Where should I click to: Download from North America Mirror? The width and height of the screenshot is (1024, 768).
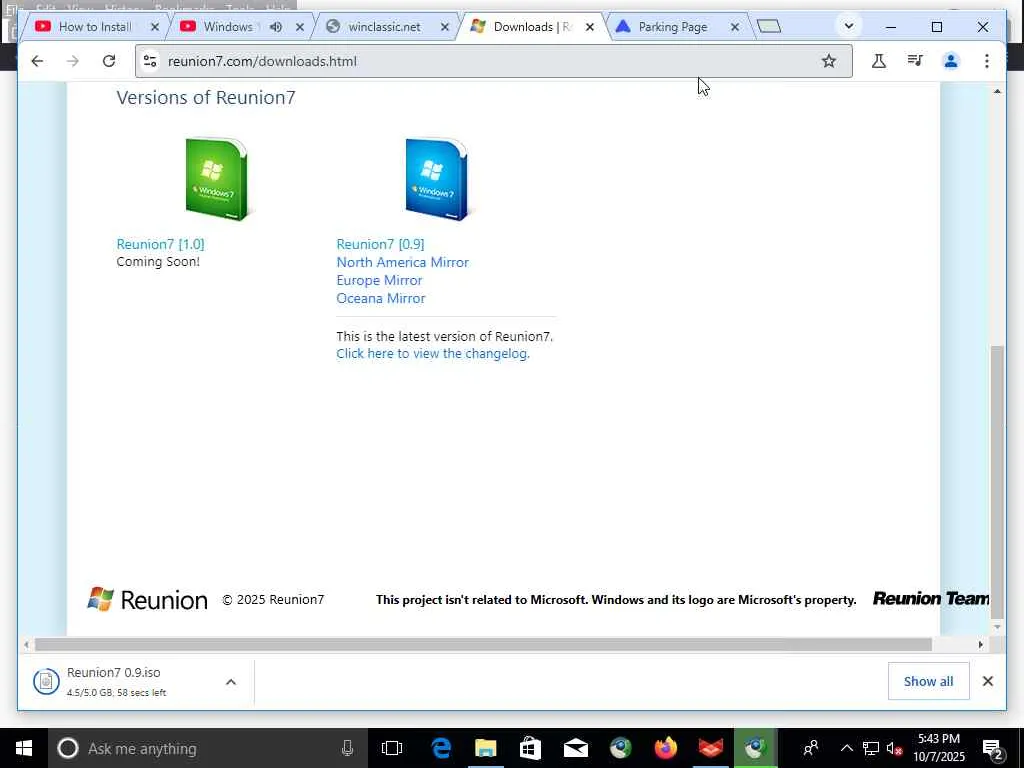point(402,263)
